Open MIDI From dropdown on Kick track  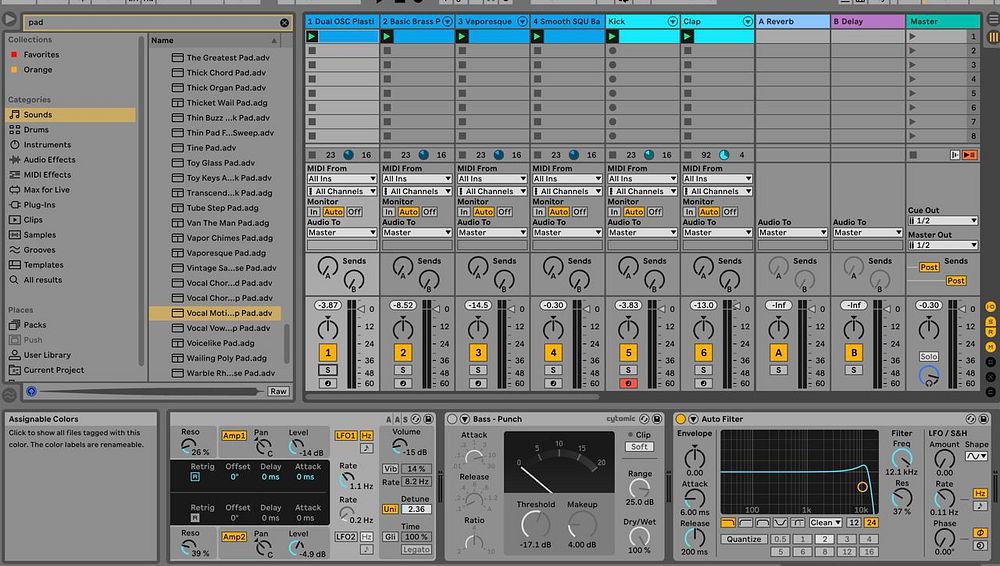point(641,179)
